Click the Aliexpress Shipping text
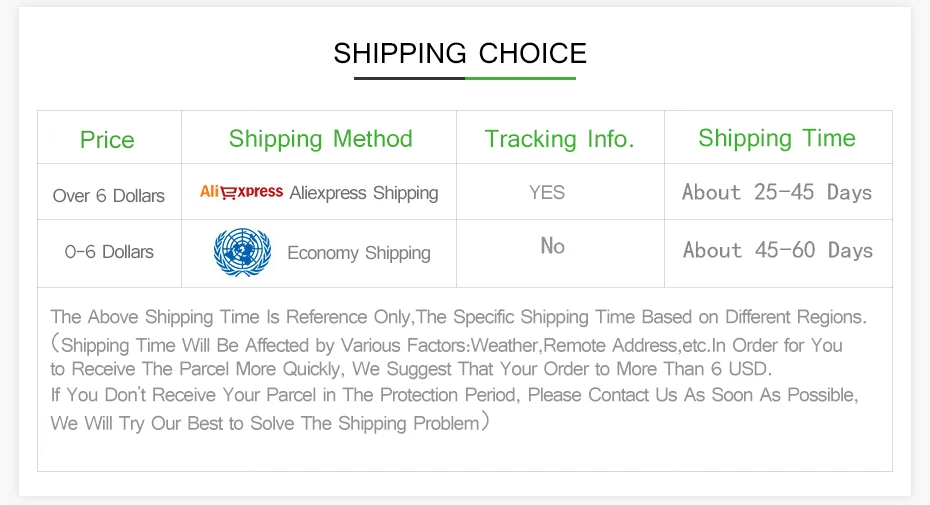 pyautogui.click(x=364, y=193)
